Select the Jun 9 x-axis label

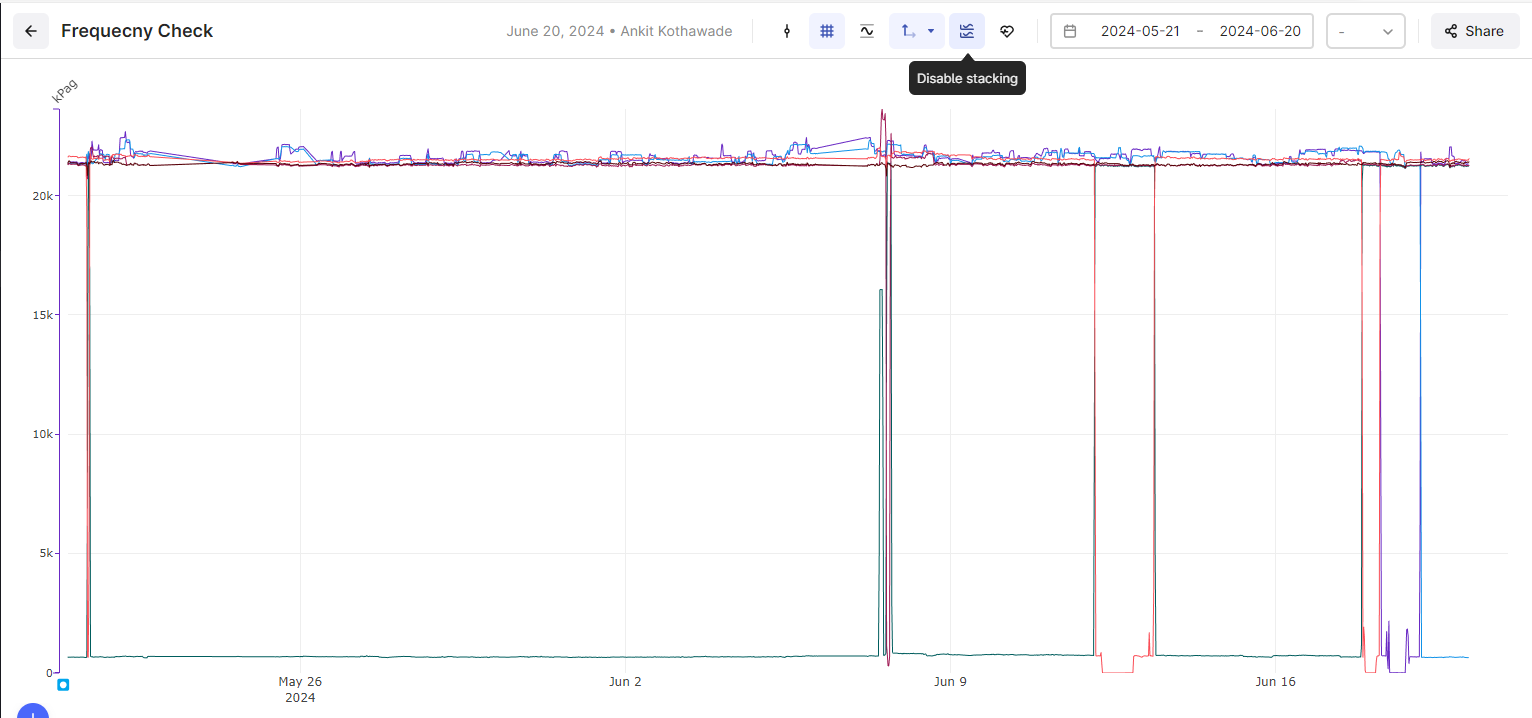tap(950, 682)
